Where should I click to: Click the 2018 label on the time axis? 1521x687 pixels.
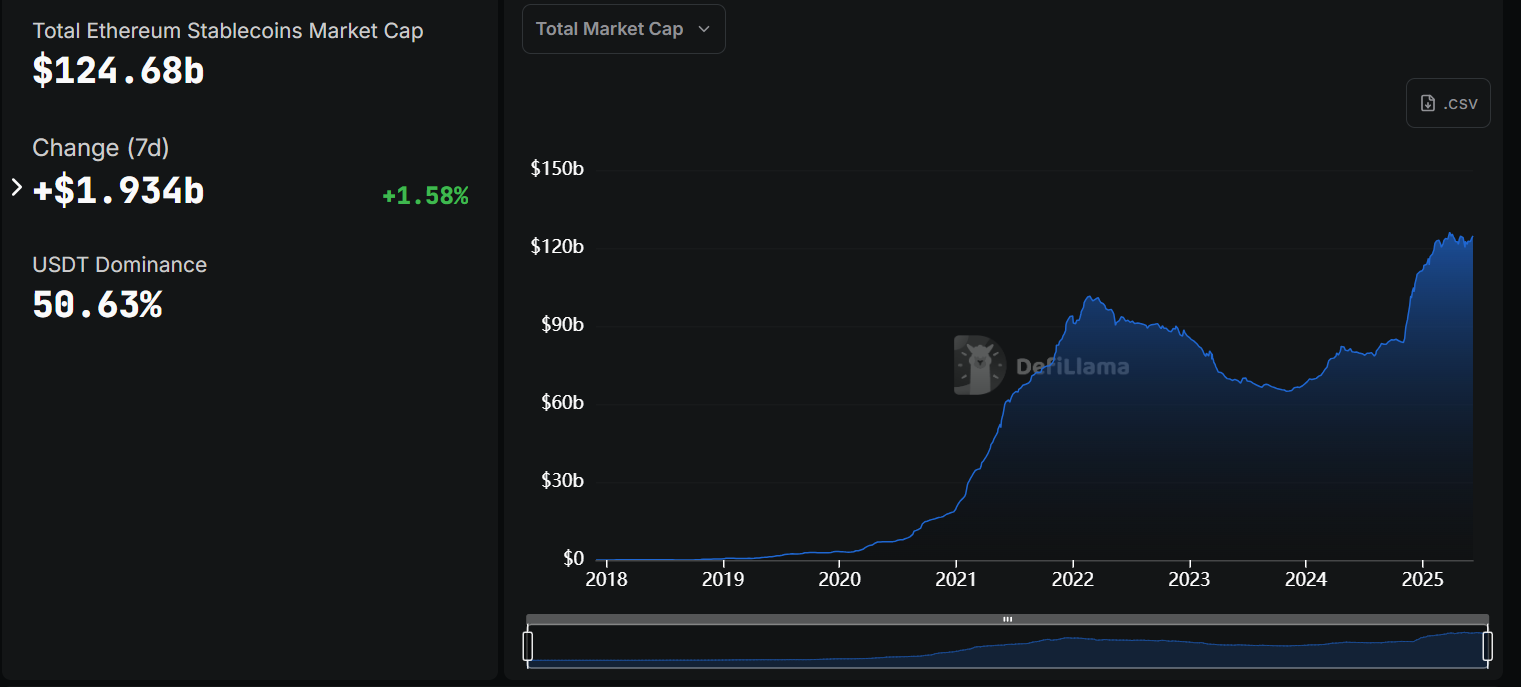[x=606, y=579]
